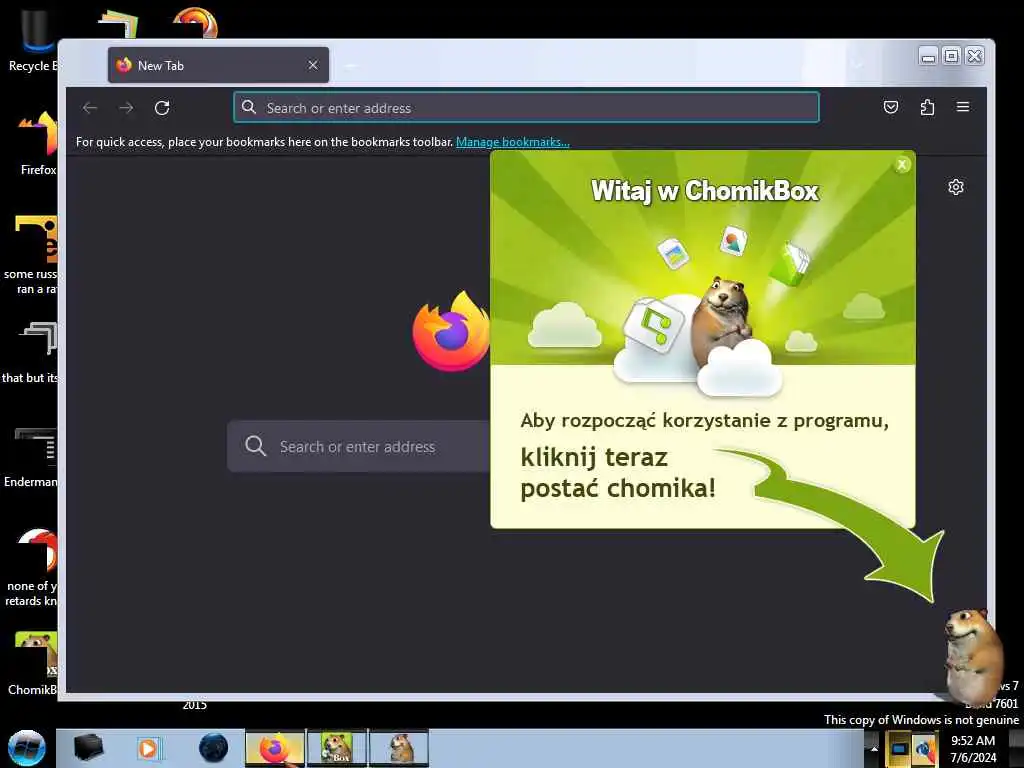Viewport: 1024px width, 768px height.
Task: Close the ChomikBox welcome popup
Action: click(902, 165)
